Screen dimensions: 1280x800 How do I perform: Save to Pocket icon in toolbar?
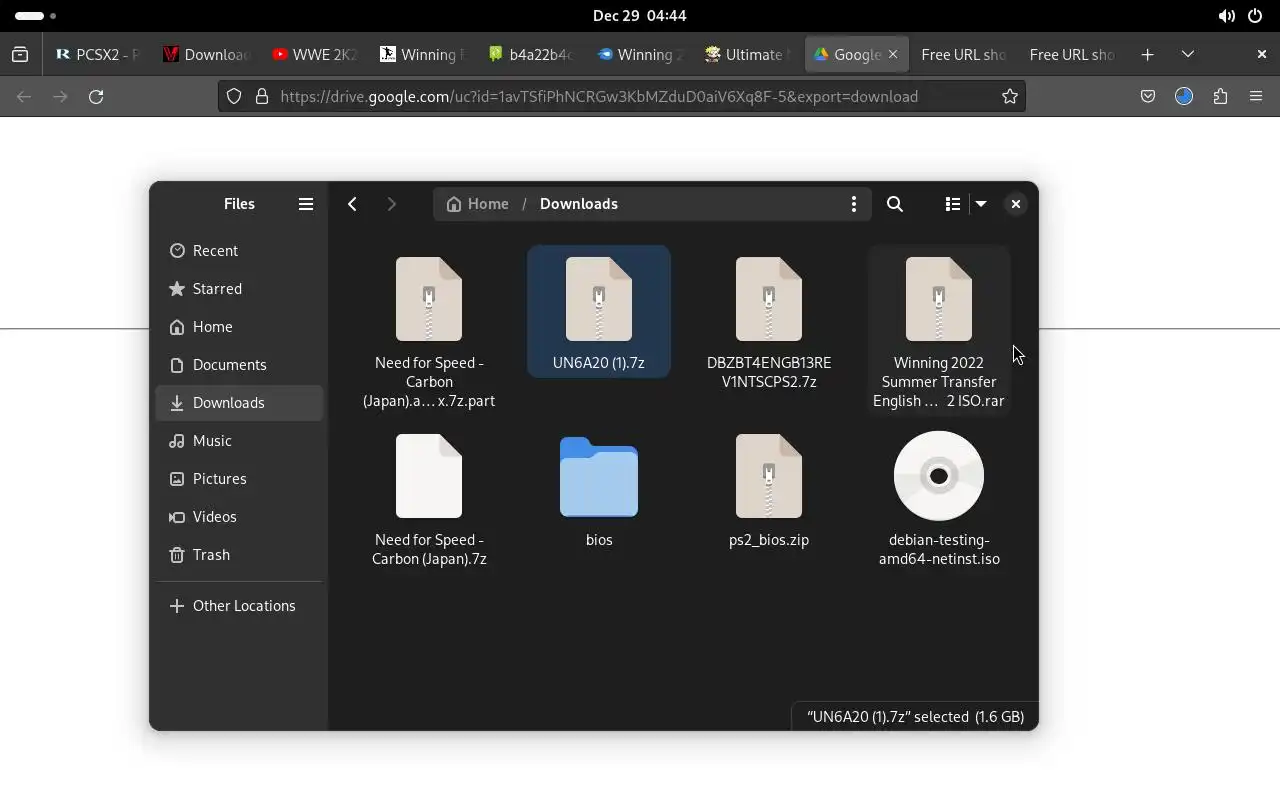pyautogui.click(x=1148, y=97)
